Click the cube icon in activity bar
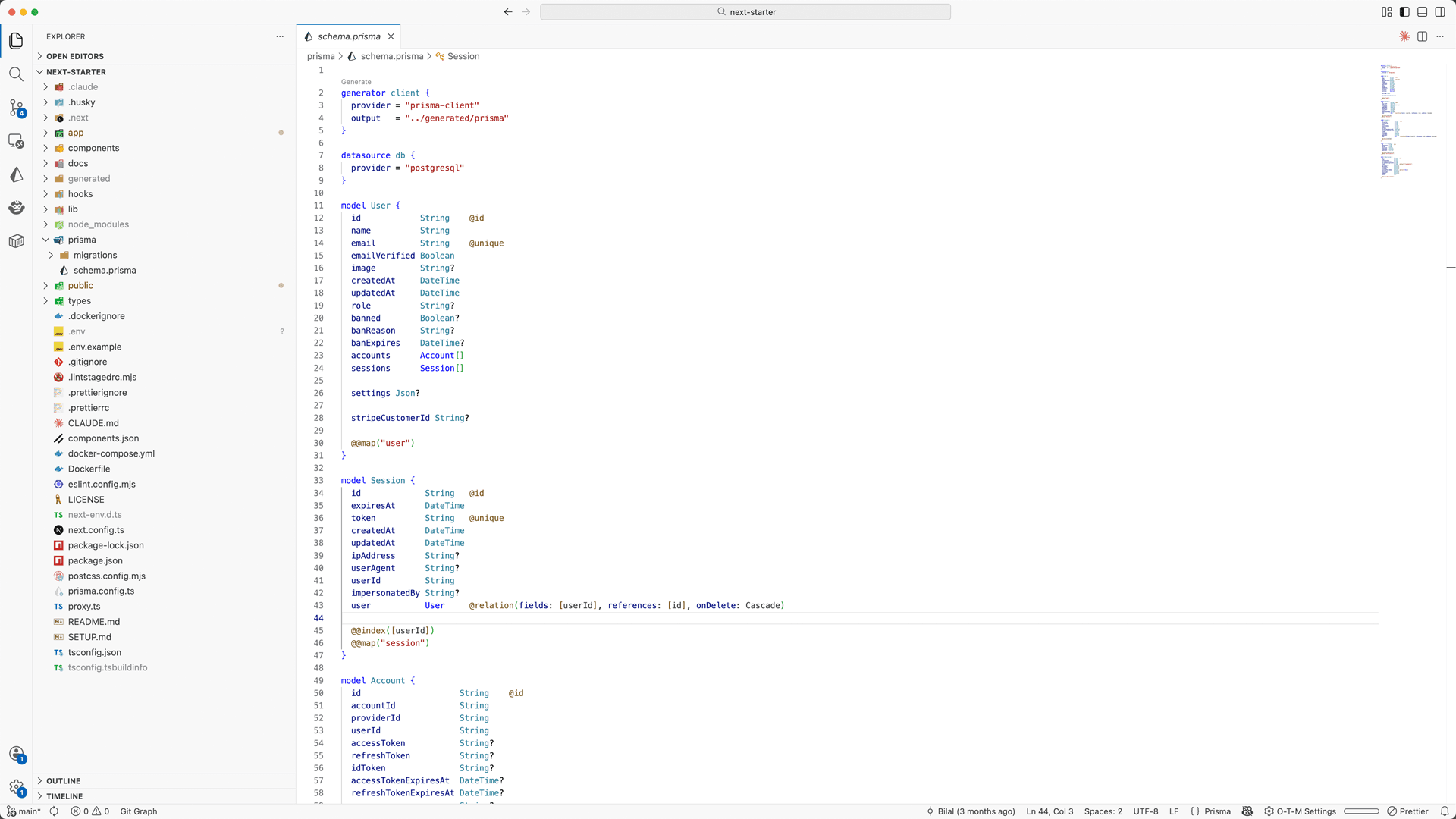This screenshot has height=819, width=1456. [16, 241]
